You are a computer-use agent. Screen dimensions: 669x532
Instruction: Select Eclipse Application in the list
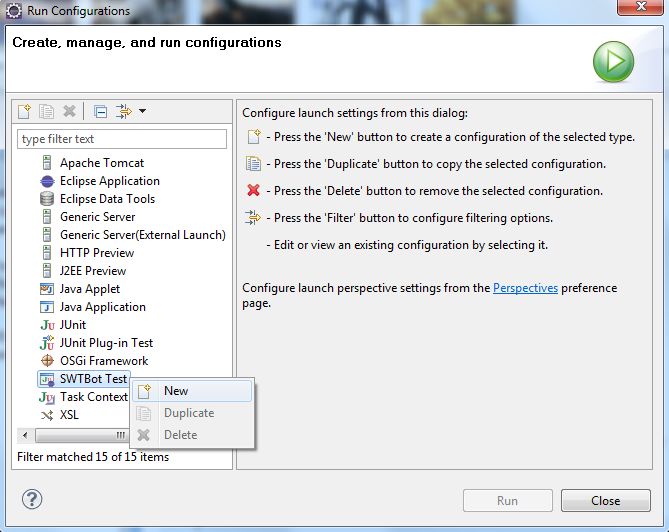click(110, 181)
